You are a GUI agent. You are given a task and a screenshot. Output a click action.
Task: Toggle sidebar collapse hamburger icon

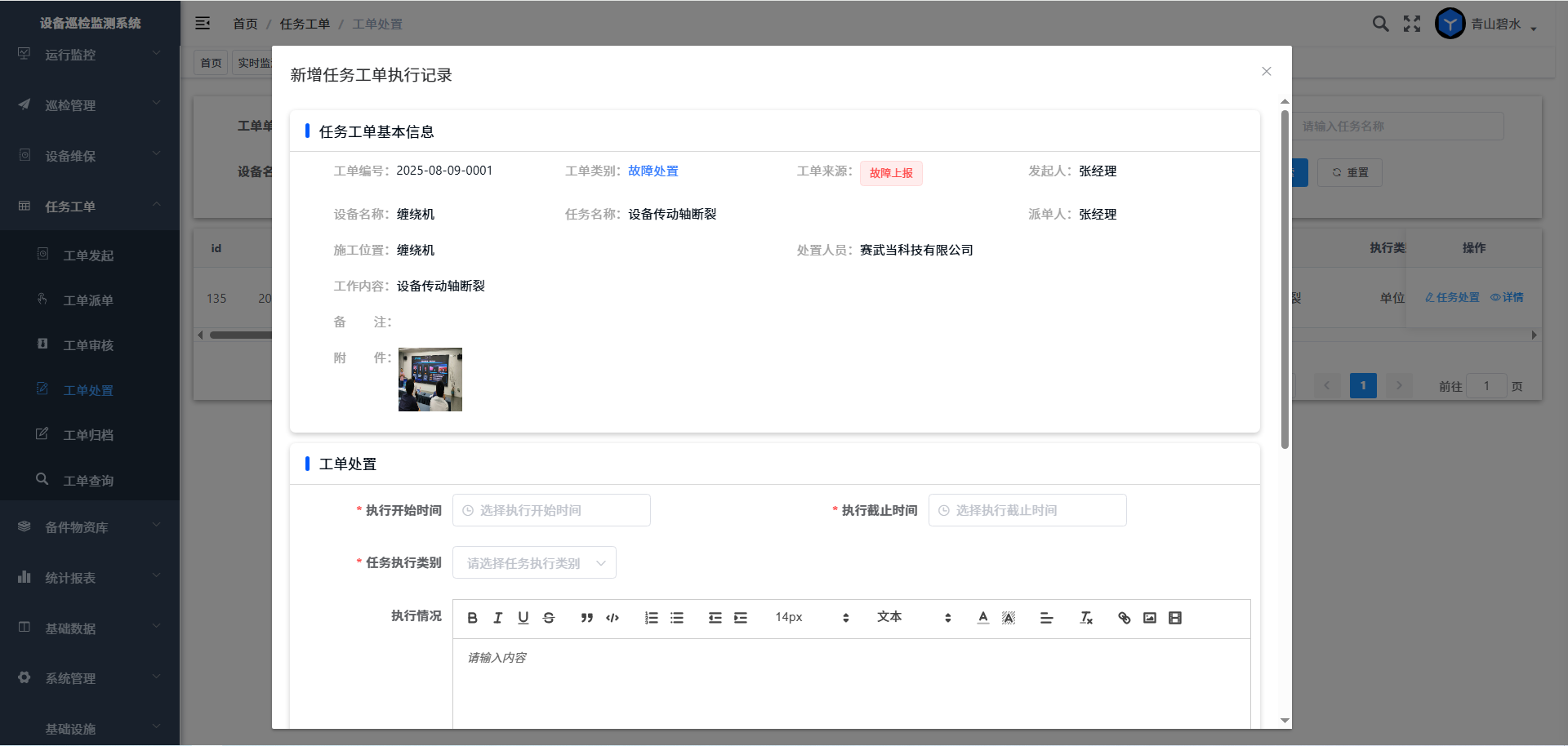pyautogui.click(x=203, y=24)
